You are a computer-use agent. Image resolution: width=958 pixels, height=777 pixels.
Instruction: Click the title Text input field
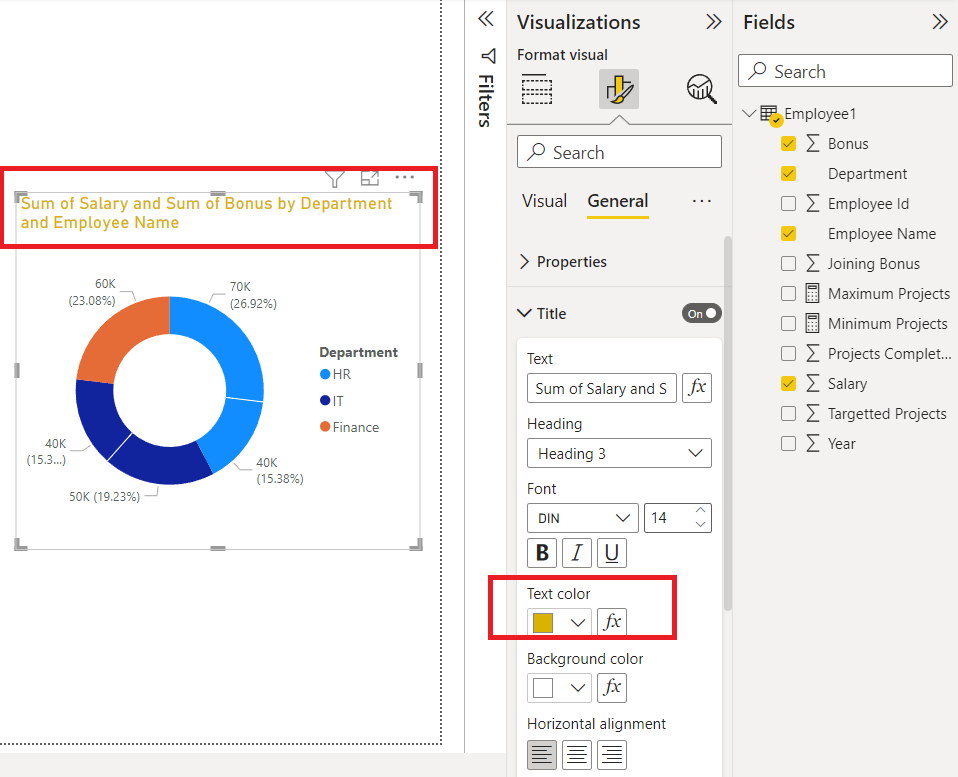(601, 388)
